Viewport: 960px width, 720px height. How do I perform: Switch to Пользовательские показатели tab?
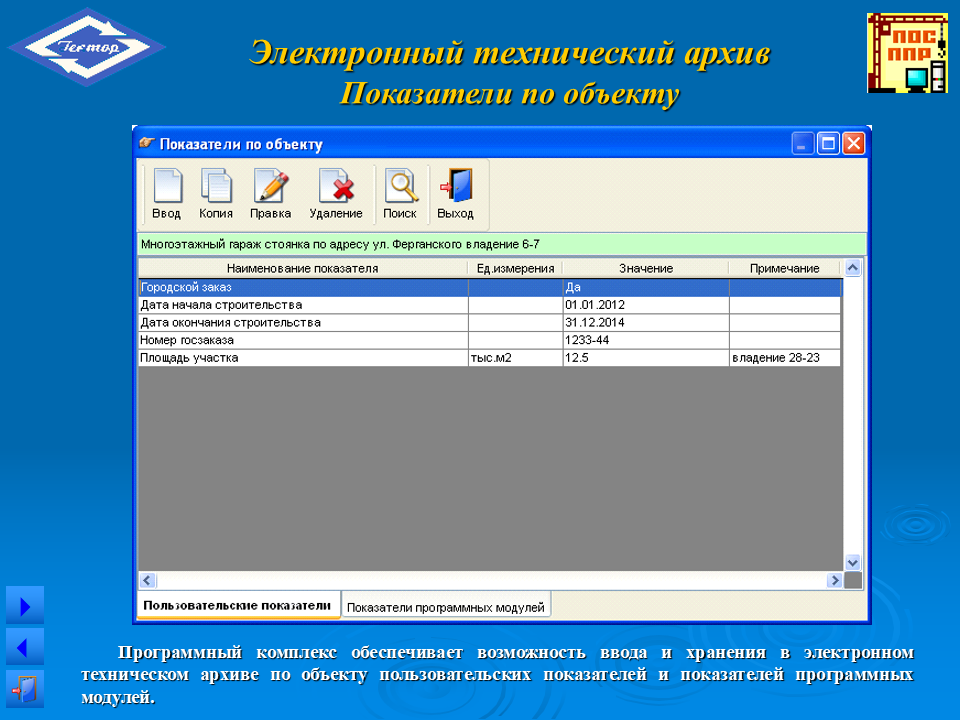click(x=238, y=606)
